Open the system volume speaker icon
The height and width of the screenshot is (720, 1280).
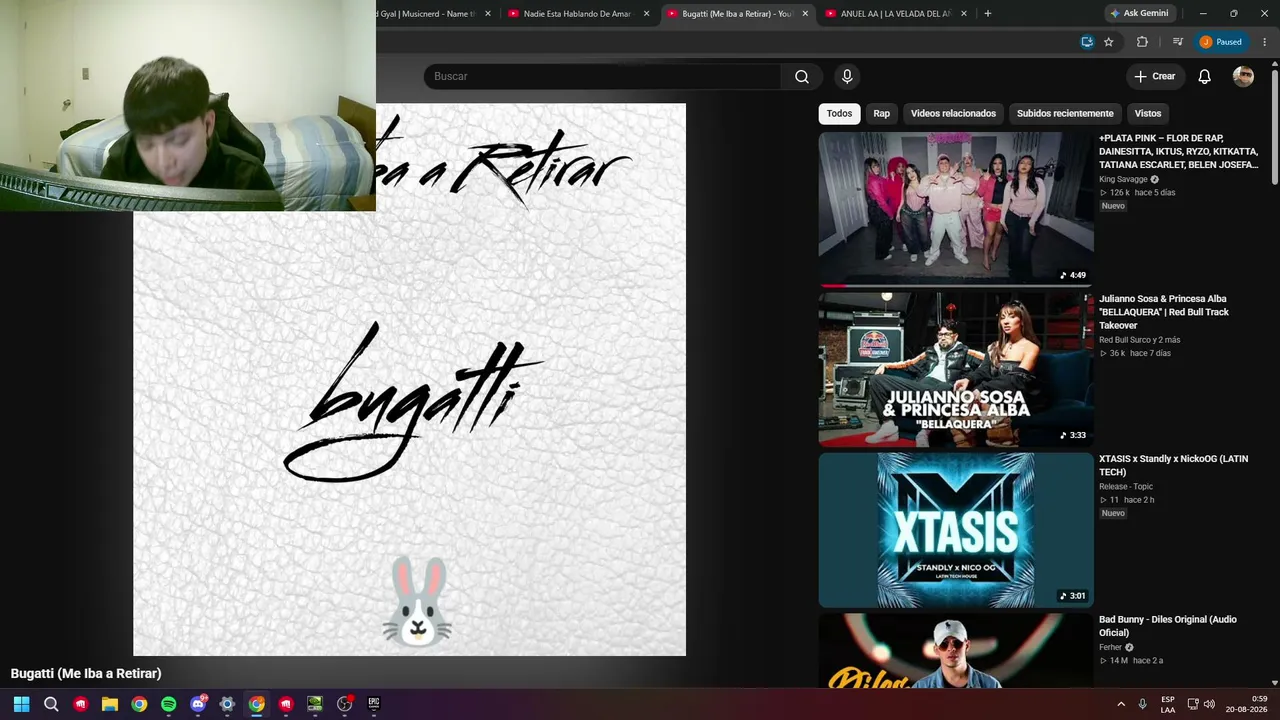coord(1209,704)
